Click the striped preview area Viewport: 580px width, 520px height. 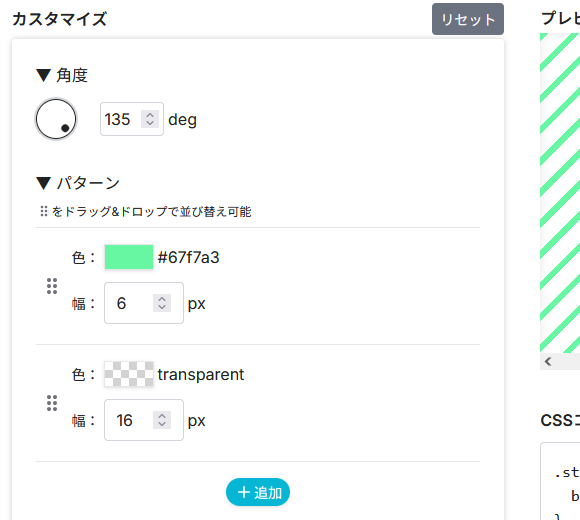coord(560,193)
